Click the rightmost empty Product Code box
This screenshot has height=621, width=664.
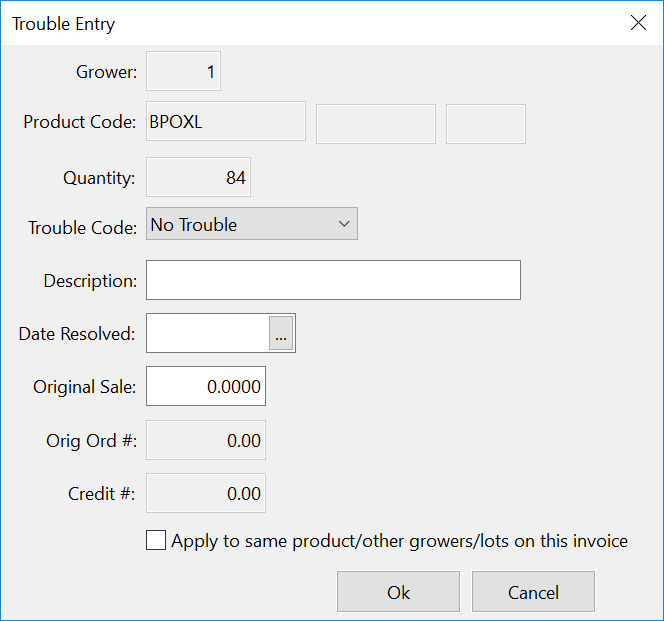tap(485, 124)
